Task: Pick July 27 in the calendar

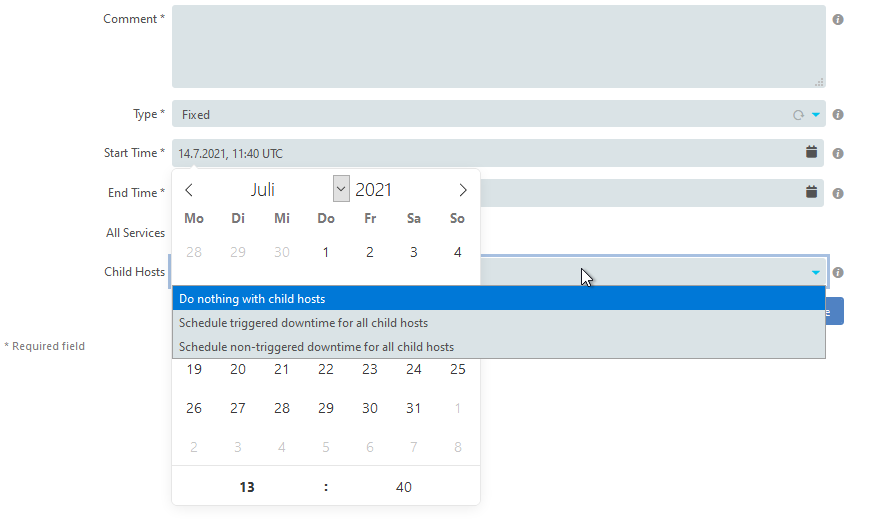Action: click(x=238, y=408)
